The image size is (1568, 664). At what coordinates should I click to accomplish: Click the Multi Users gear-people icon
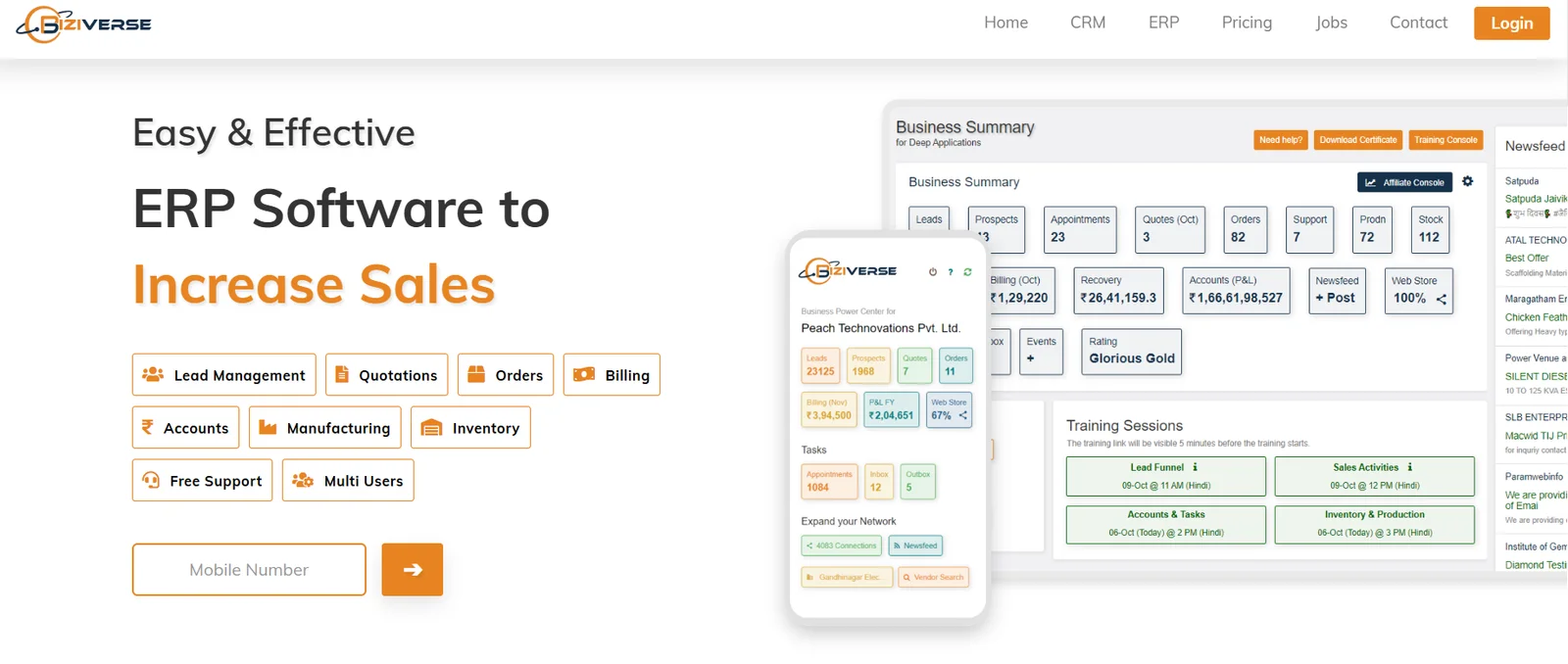click(303, 481)
